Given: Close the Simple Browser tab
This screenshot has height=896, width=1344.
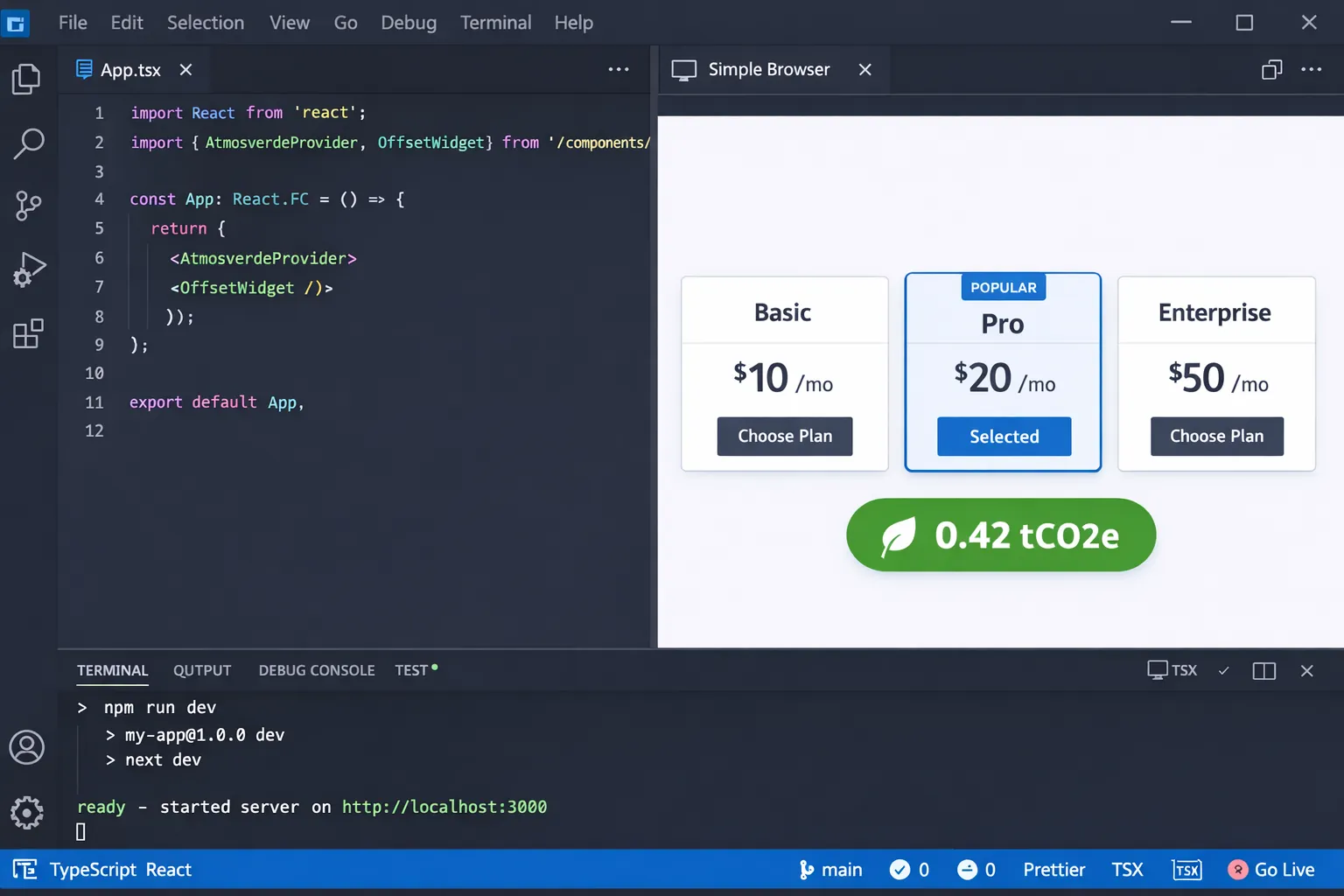Looking at the screenshot, I should point(864,69).
